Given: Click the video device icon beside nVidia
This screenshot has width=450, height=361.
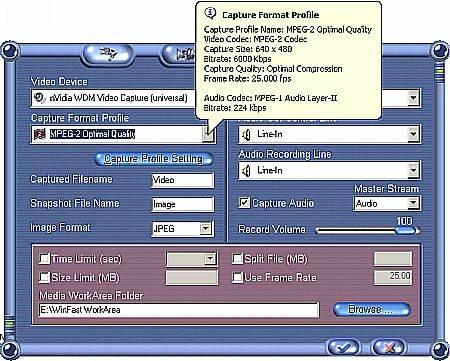Looking at the screenshot, I should click(x=40, y=97).
